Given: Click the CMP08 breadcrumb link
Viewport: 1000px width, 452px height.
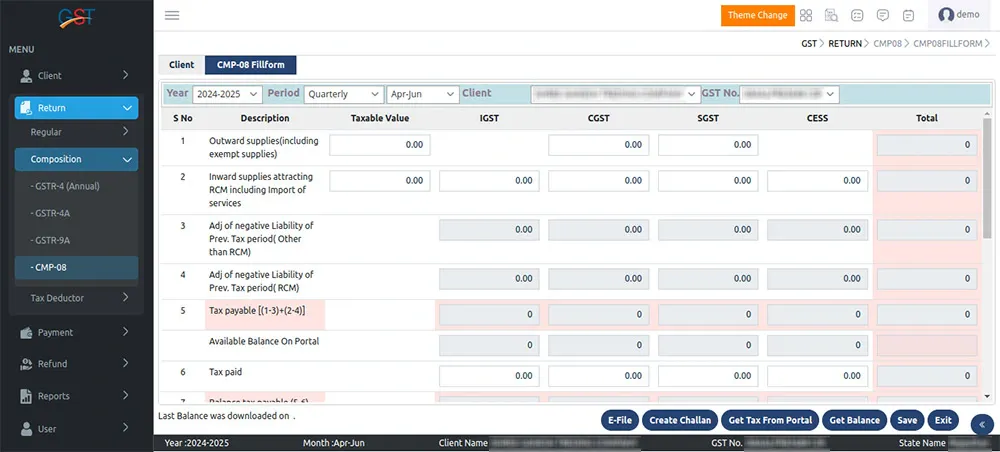Looking at the screenshot, I should (x=887, y=44).
